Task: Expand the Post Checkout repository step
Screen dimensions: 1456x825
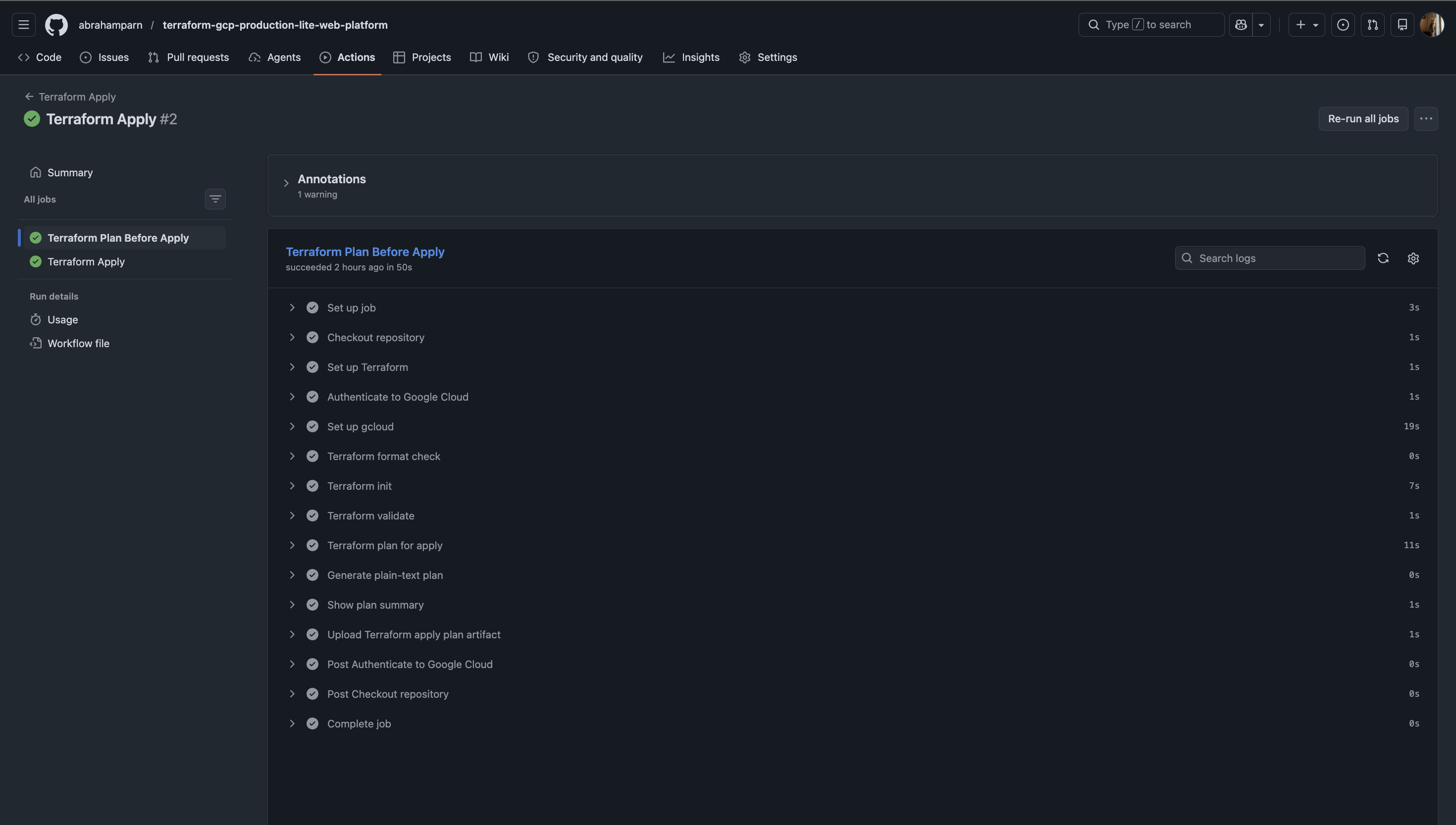Action: [x=853, y=694]
